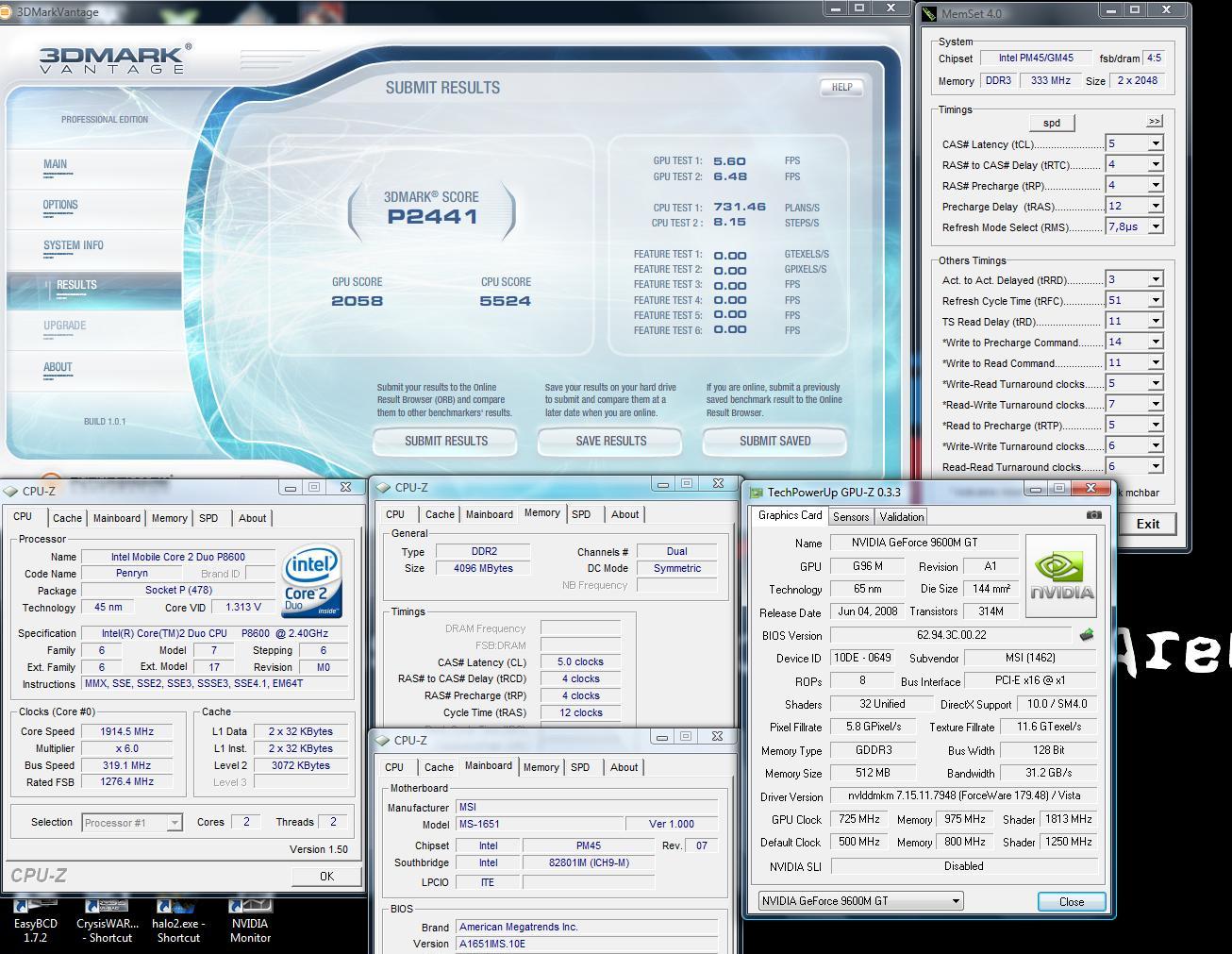Click the MemSet 4.0 title bar icon
Viewport: 1232px width, 954px height.
click(x=929, y=13)
